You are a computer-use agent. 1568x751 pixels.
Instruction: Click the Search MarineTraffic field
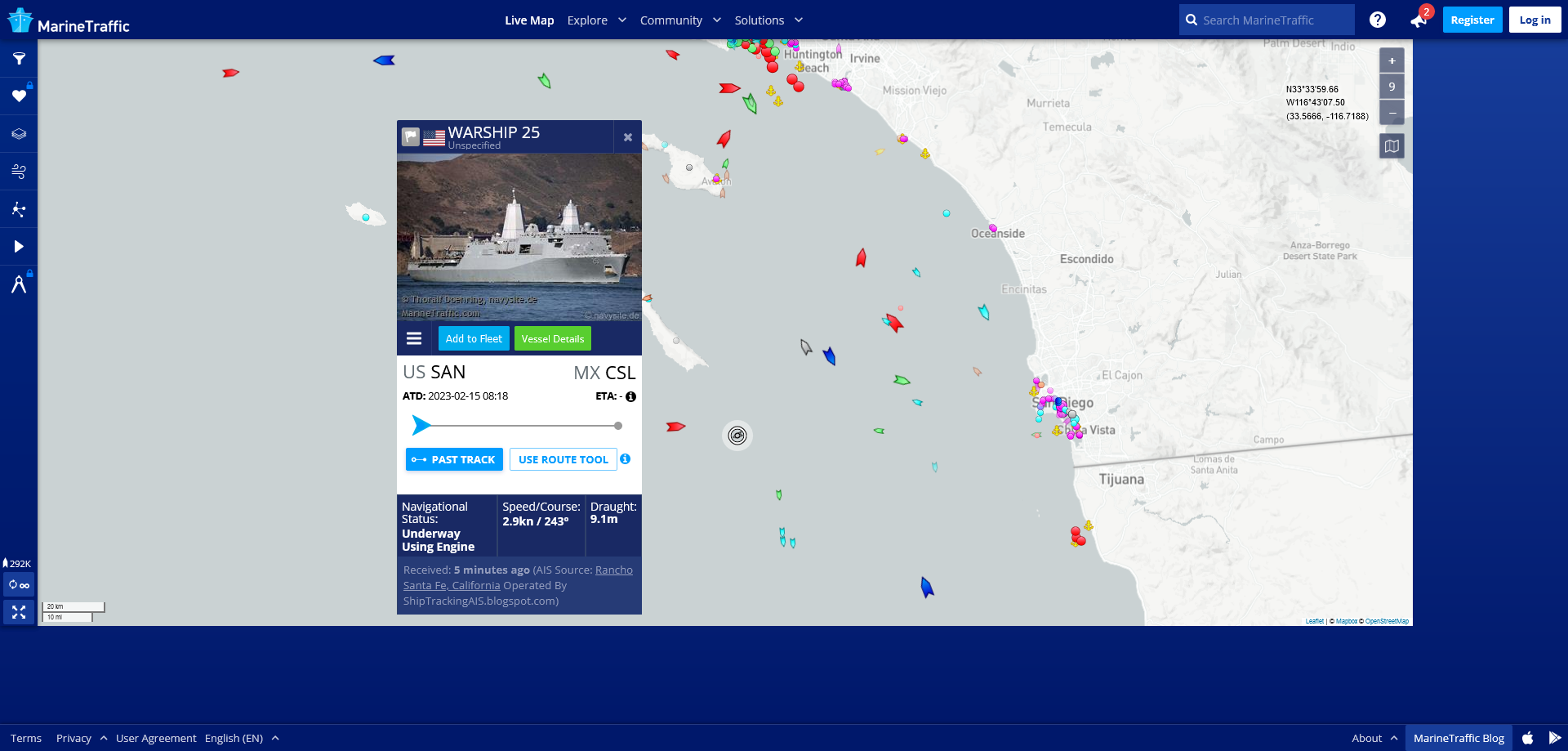pyautogui.click(x=1267, y=20)
